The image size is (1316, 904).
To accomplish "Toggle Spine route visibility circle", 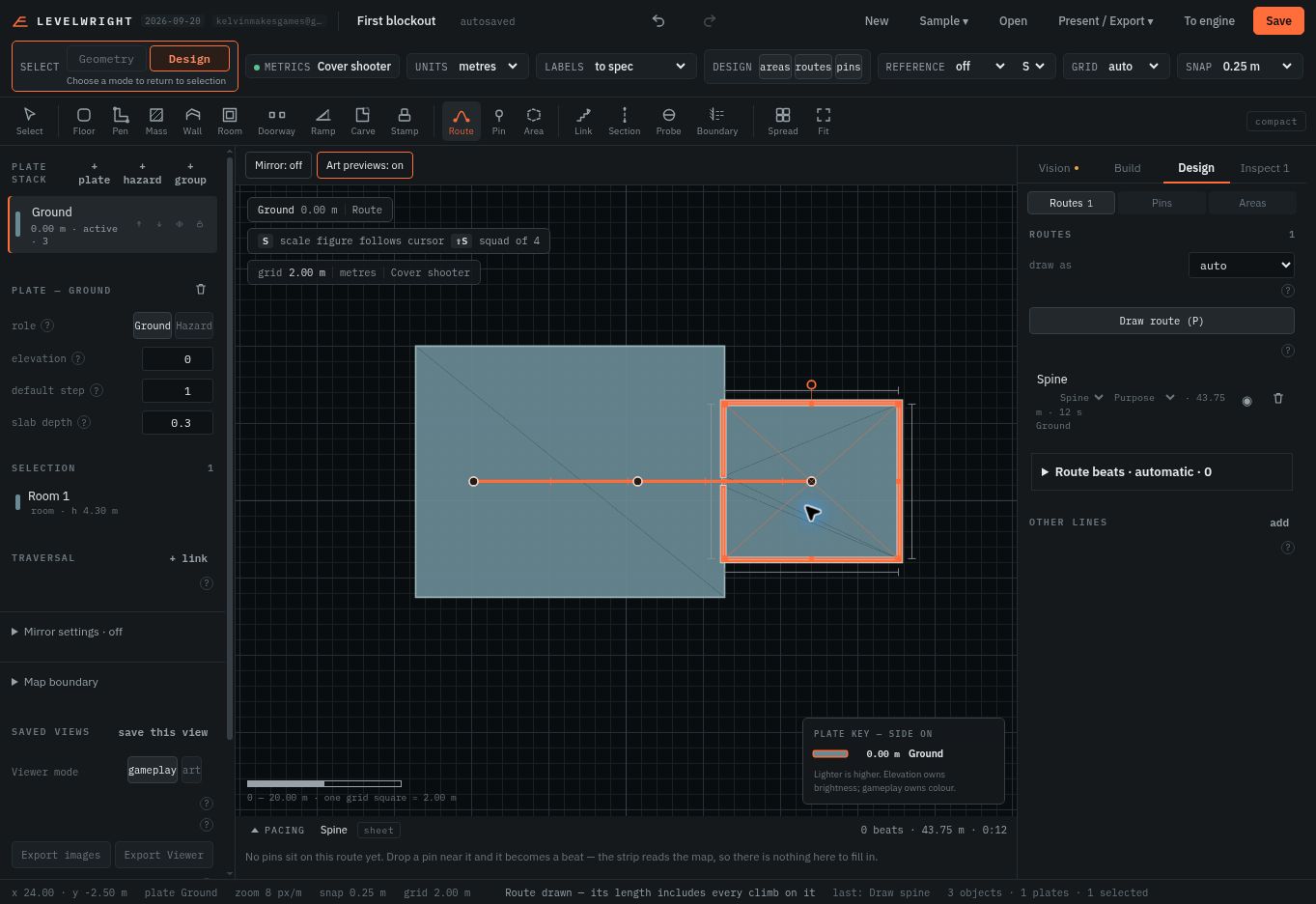I will coord(1246,400).
